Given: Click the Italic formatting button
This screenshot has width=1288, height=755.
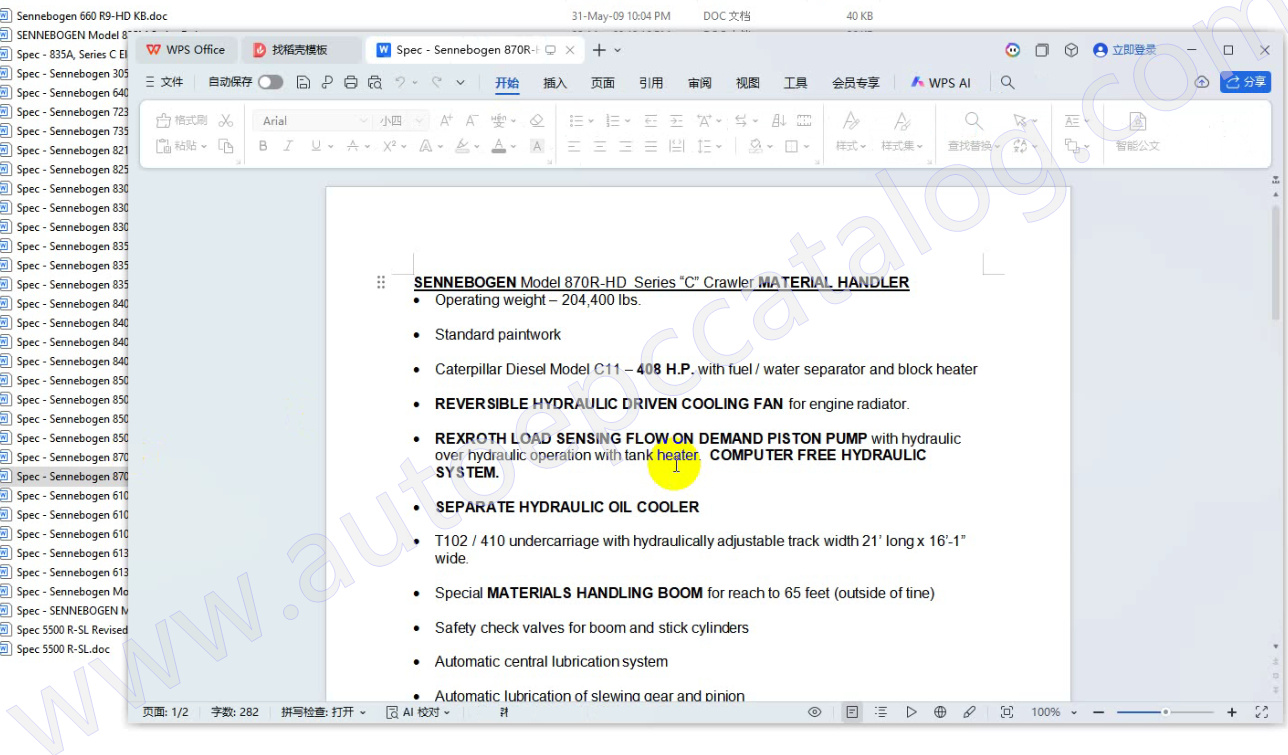Looking at the screenshot, I should [288, 146].
